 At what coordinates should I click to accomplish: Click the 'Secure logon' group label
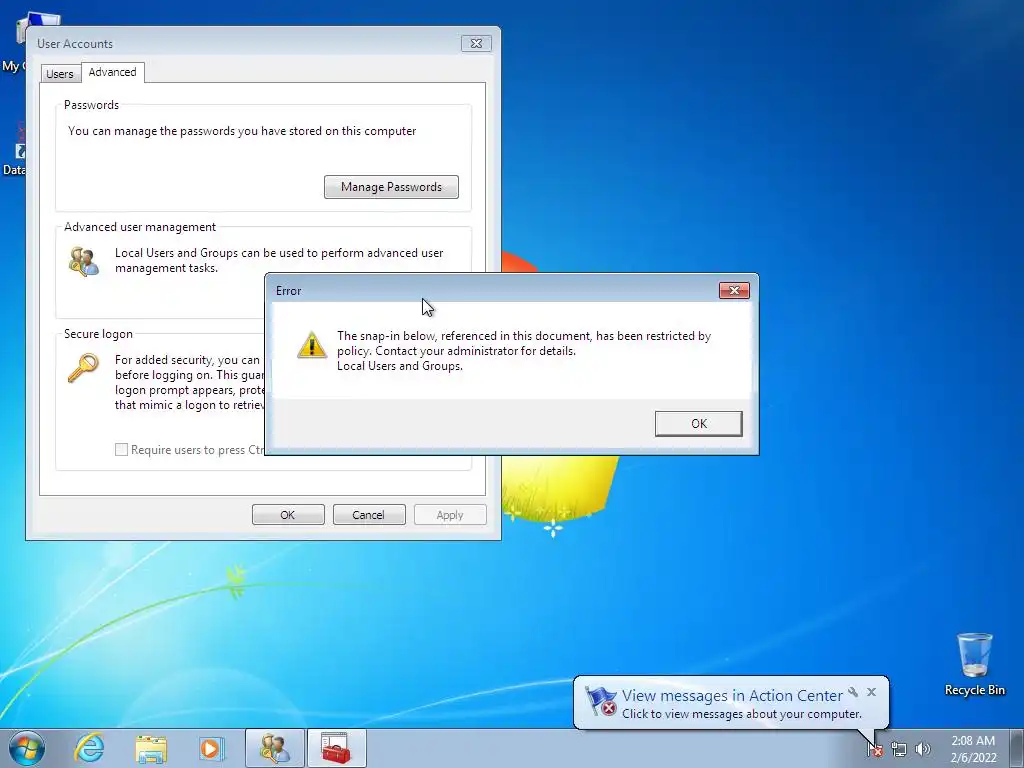click(x=98, y=334)
